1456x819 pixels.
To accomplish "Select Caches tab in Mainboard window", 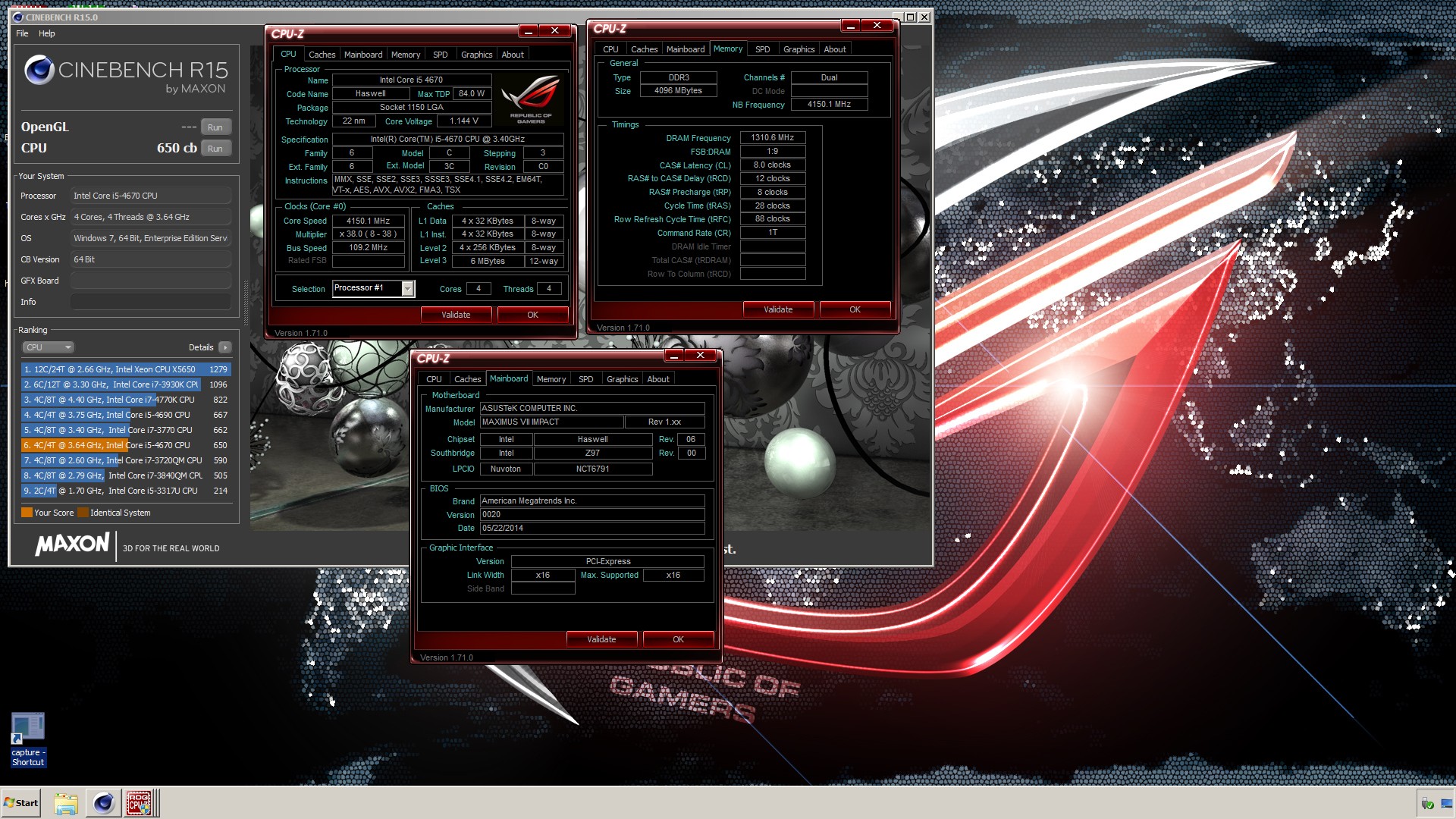I will 467,379.
